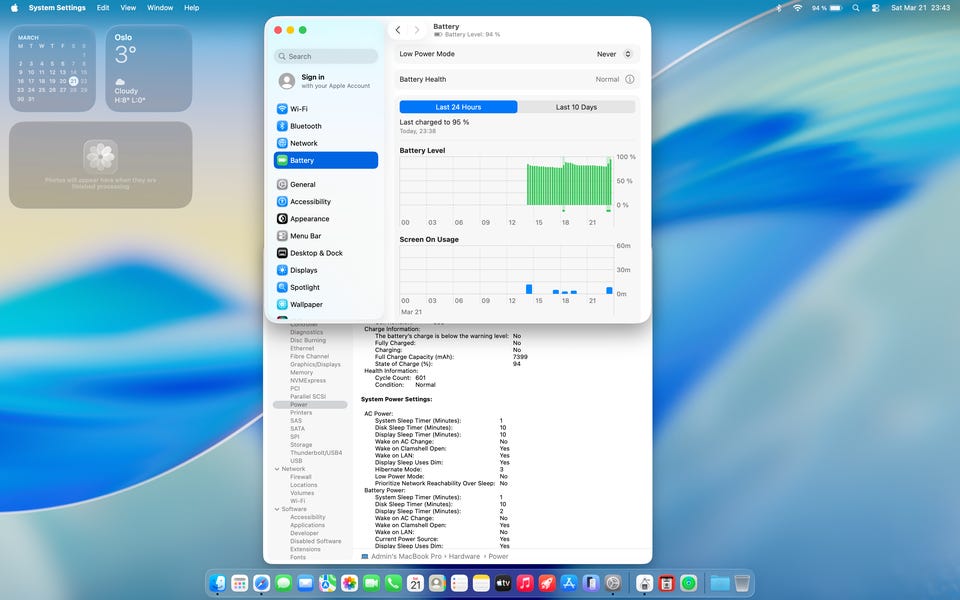Click the back navigation arrow
Screen dimensions: 960x600
(398, 30)
